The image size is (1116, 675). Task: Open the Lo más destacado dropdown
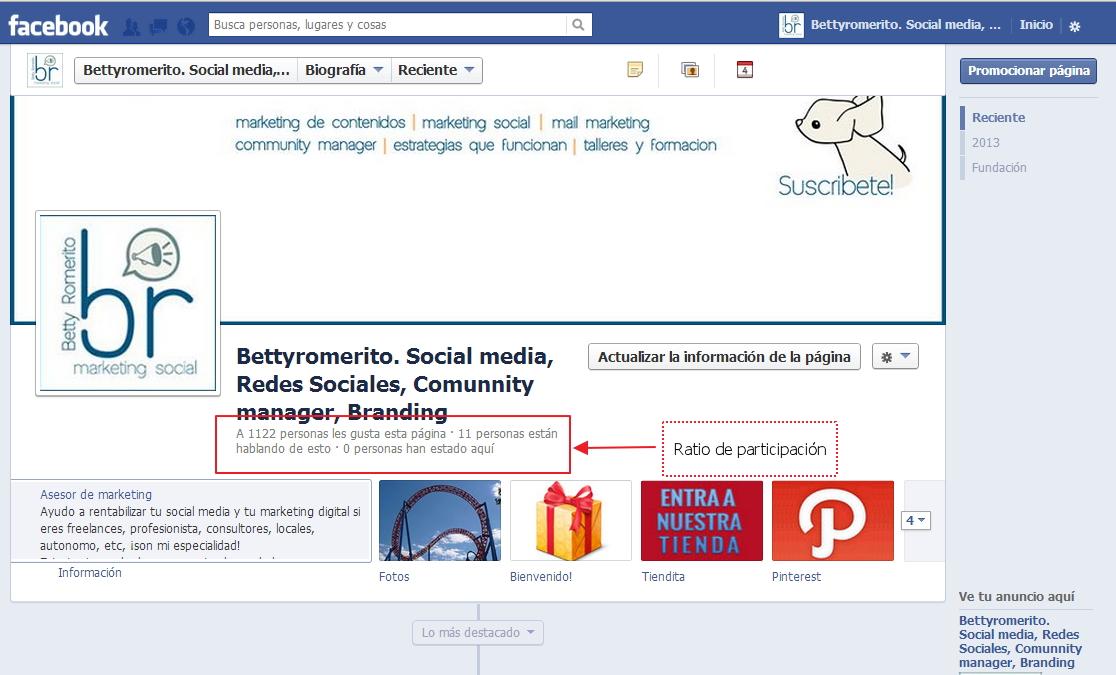click(478, 632)
